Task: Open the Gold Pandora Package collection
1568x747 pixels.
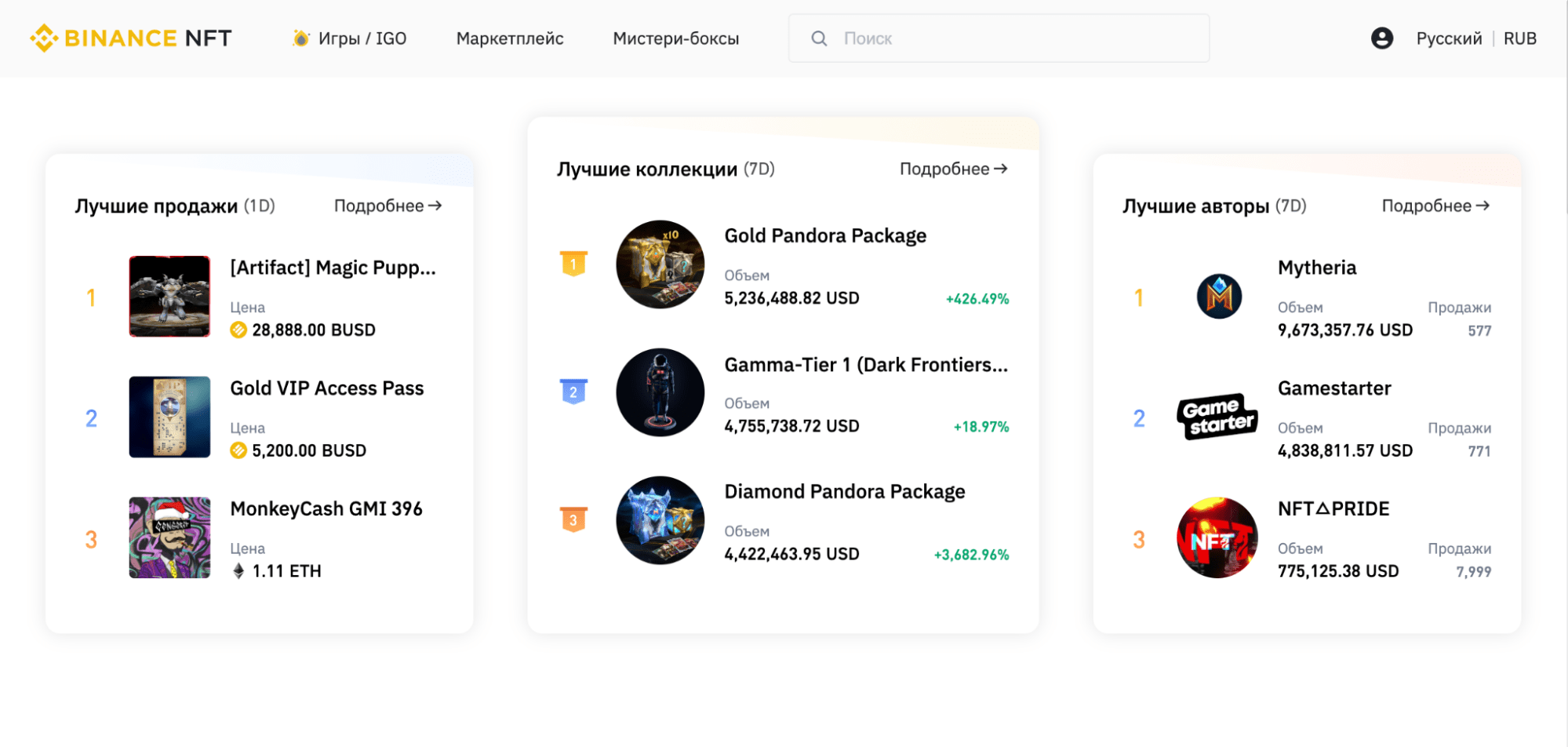Action: pyautogui.click(x=660, y=264)
